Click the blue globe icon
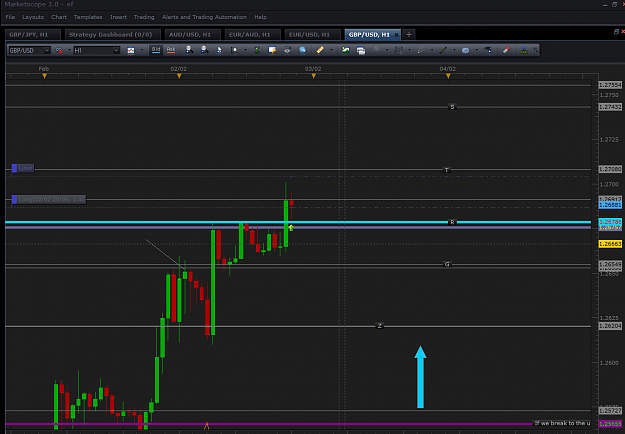Viewport: 625px width, 434px height. point(303,50)
